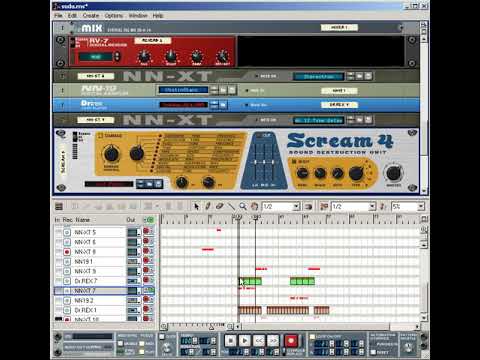
Task: Select the Magnify tool
Action: coord(243,207)
